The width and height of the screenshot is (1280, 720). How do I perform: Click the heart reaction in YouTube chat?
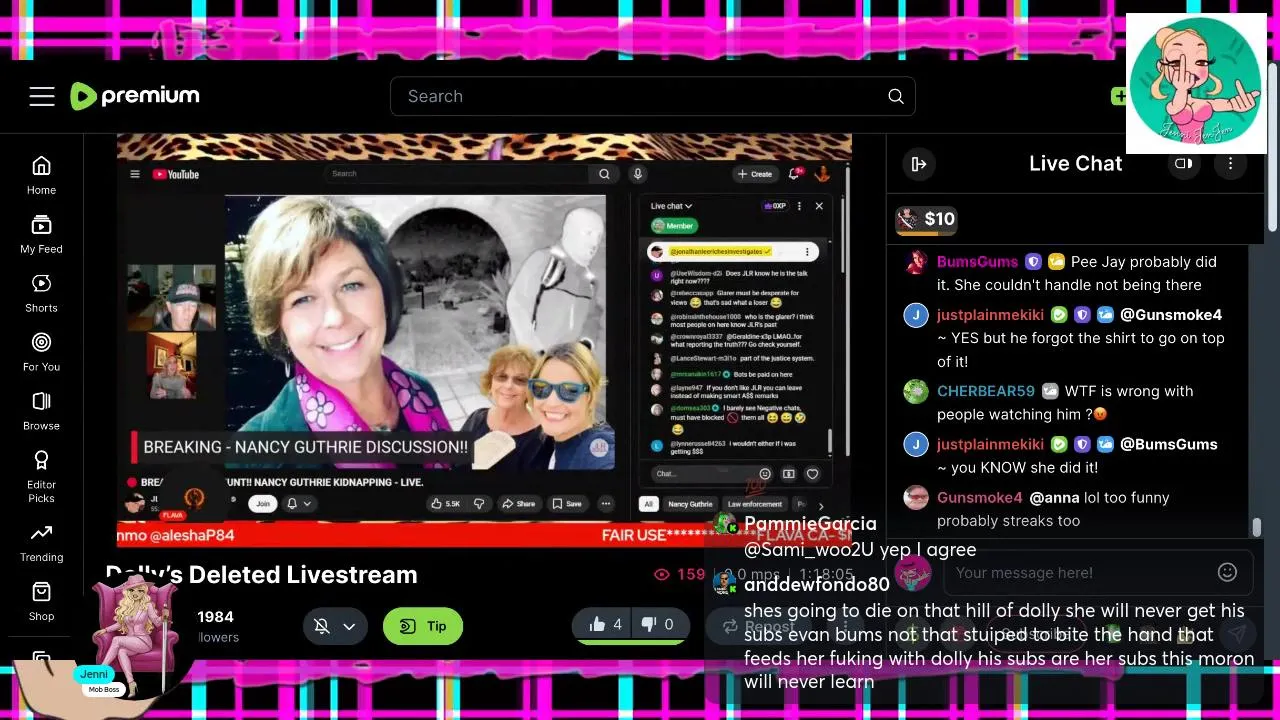coord(812,474)
